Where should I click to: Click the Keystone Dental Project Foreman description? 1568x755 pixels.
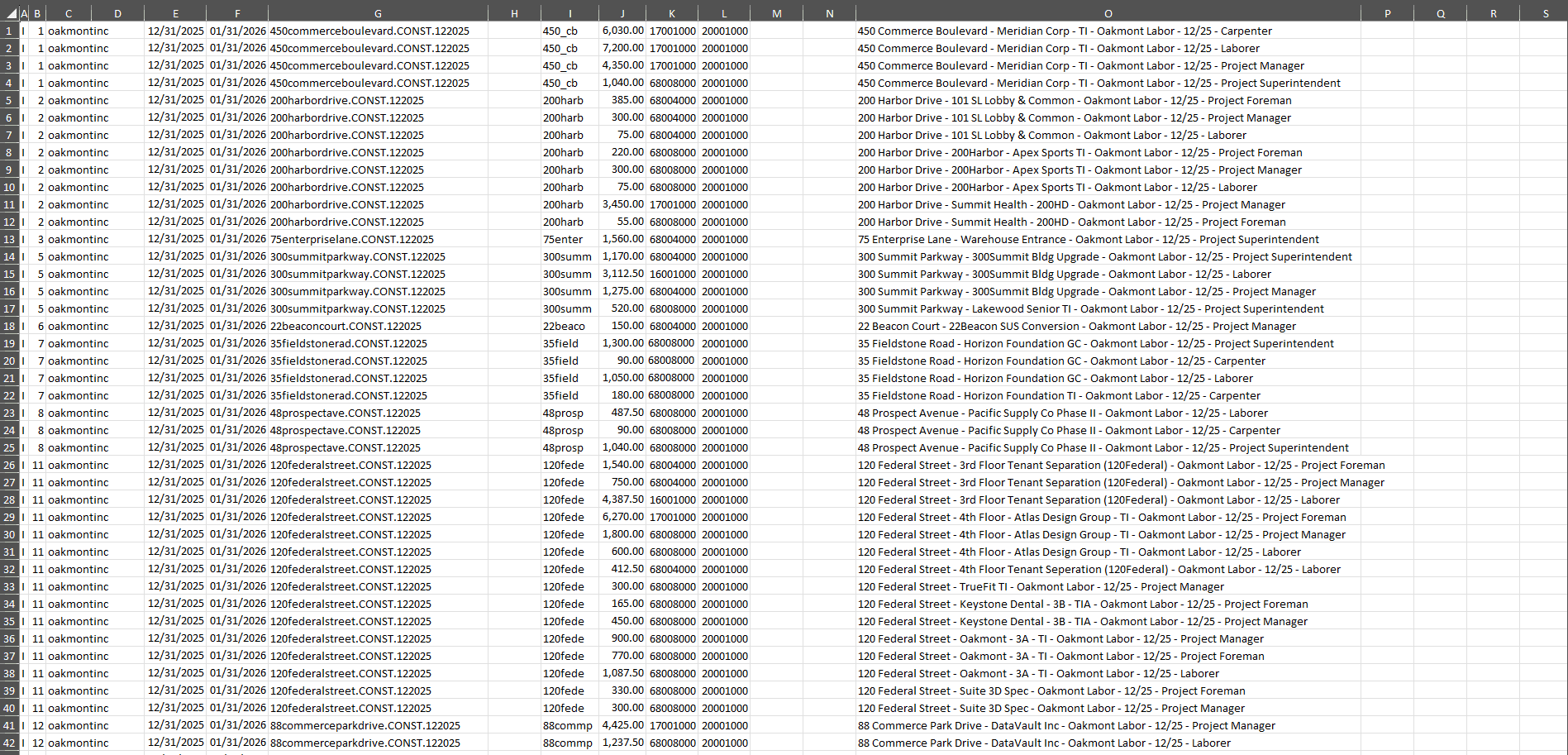[1108, 604]
